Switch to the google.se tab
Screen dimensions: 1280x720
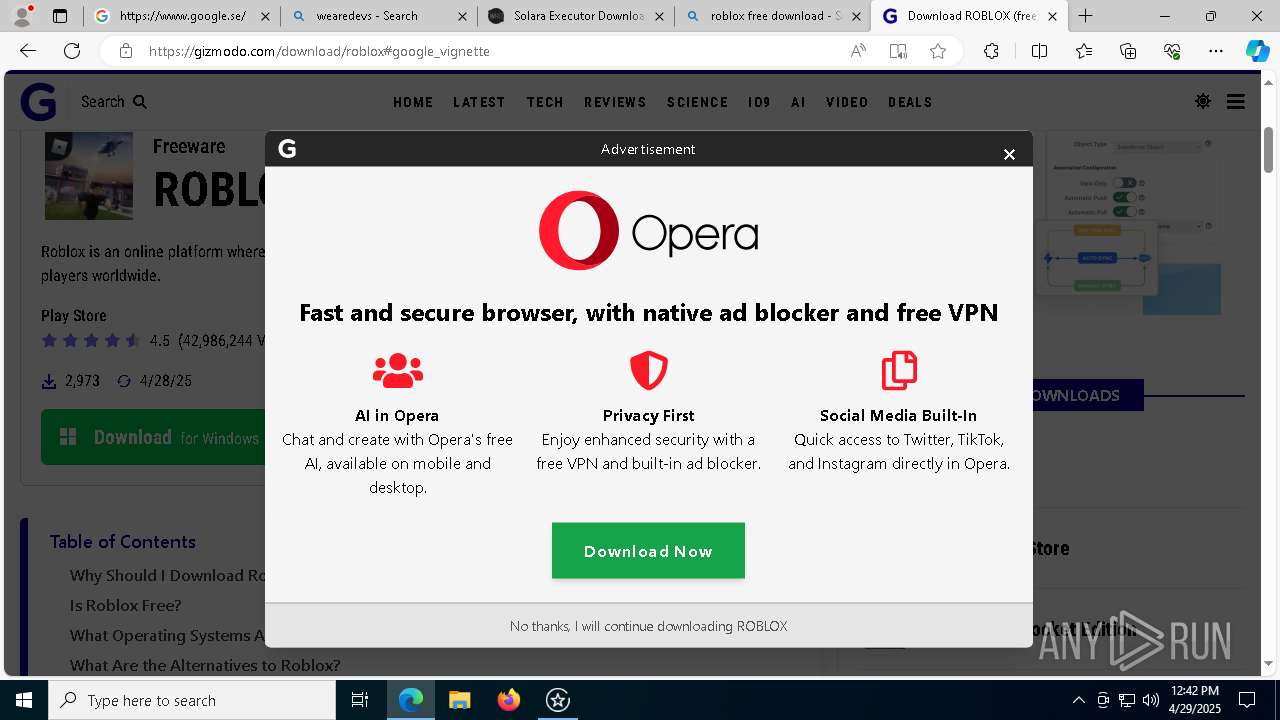click(181, 16)
